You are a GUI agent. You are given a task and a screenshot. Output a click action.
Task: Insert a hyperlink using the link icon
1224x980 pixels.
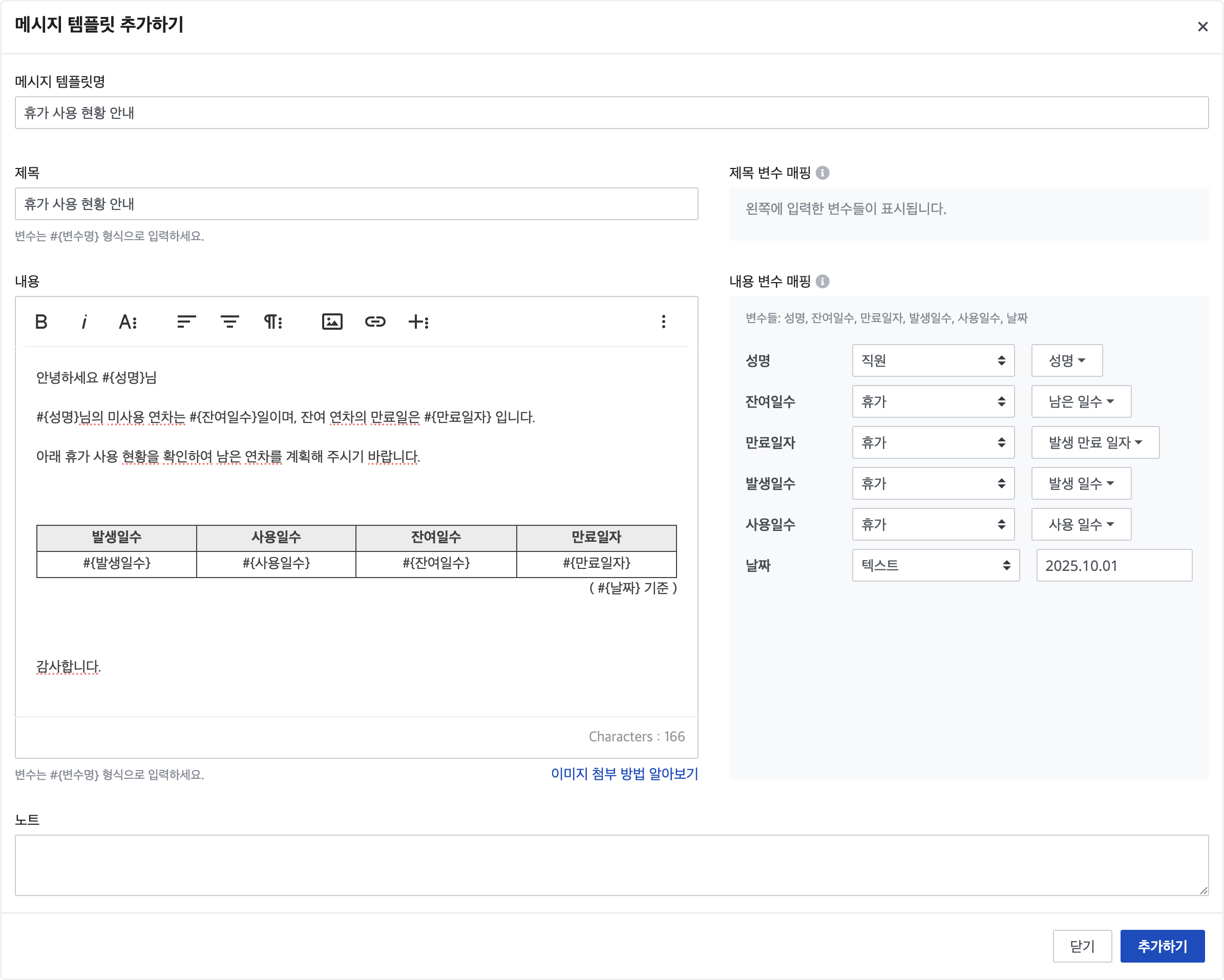click(x=375, y=322)
